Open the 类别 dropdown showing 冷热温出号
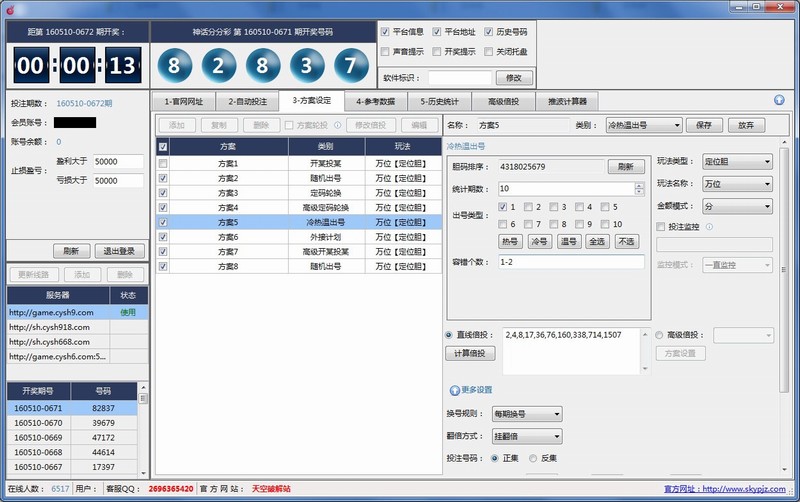800x502 pixels. pos(643,126)
